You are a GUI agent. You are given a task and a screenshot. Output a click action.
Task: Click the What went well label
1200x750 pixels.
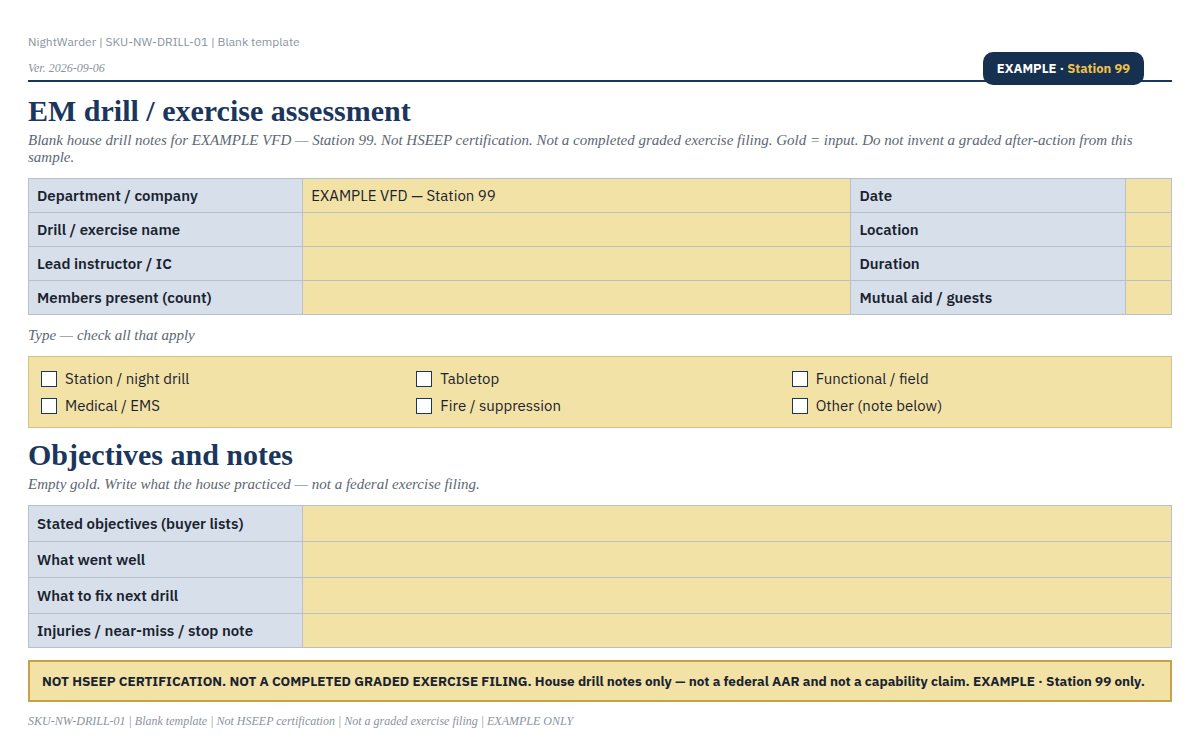[x=165, y=560]
